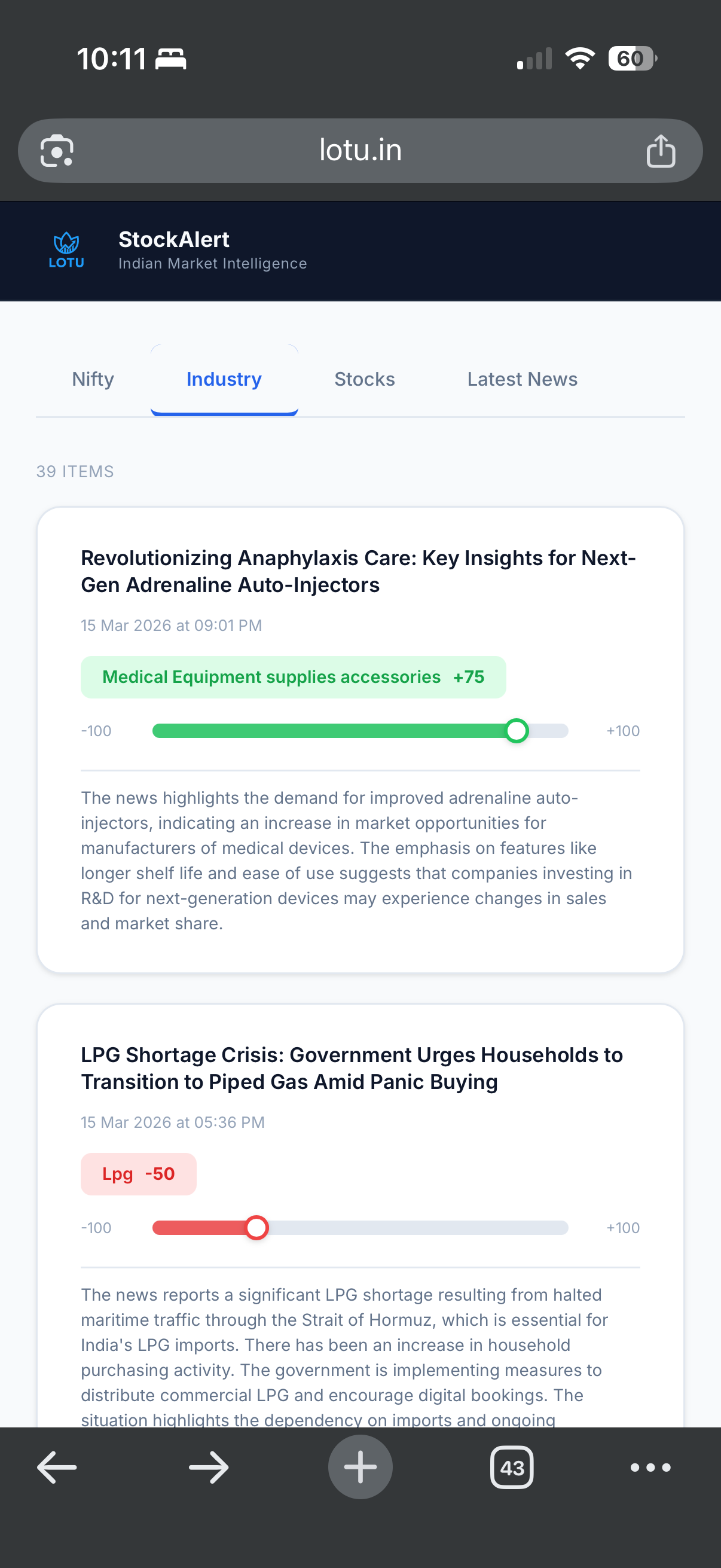Screen dimensions: 721x1568
Task: Tap the camera lens search icon
Action: pyautogui.click(x=57, y=150)
